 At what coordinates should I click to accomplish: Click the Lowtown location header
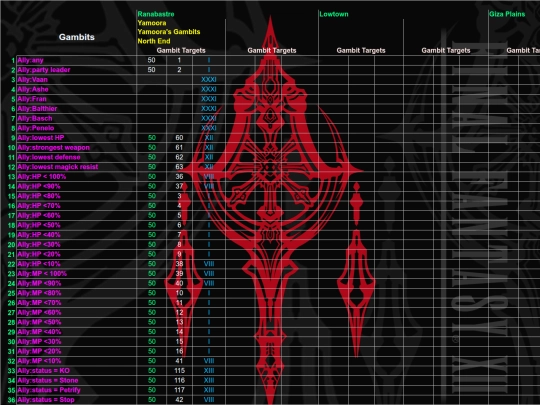(334, 14)
